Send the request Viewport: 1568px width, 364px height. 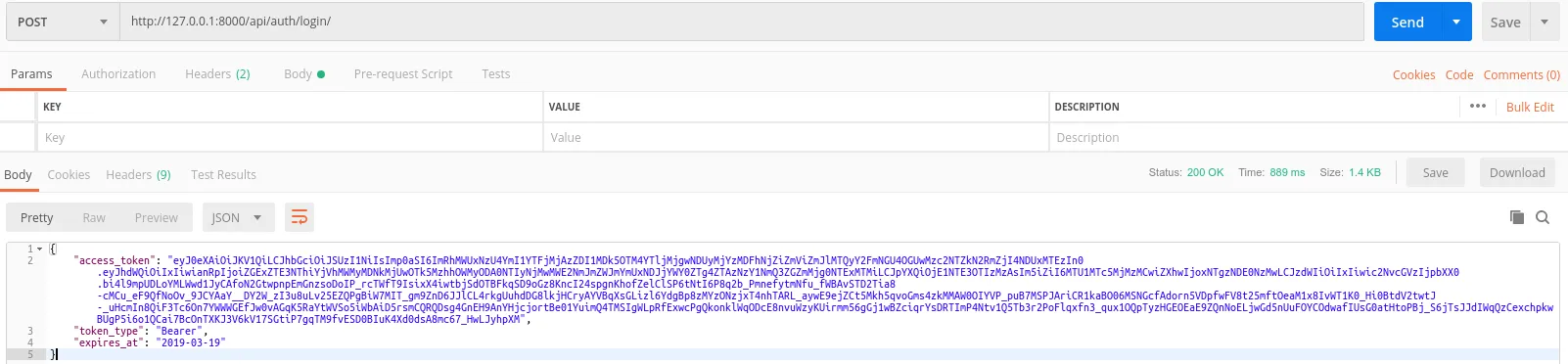1407,23
